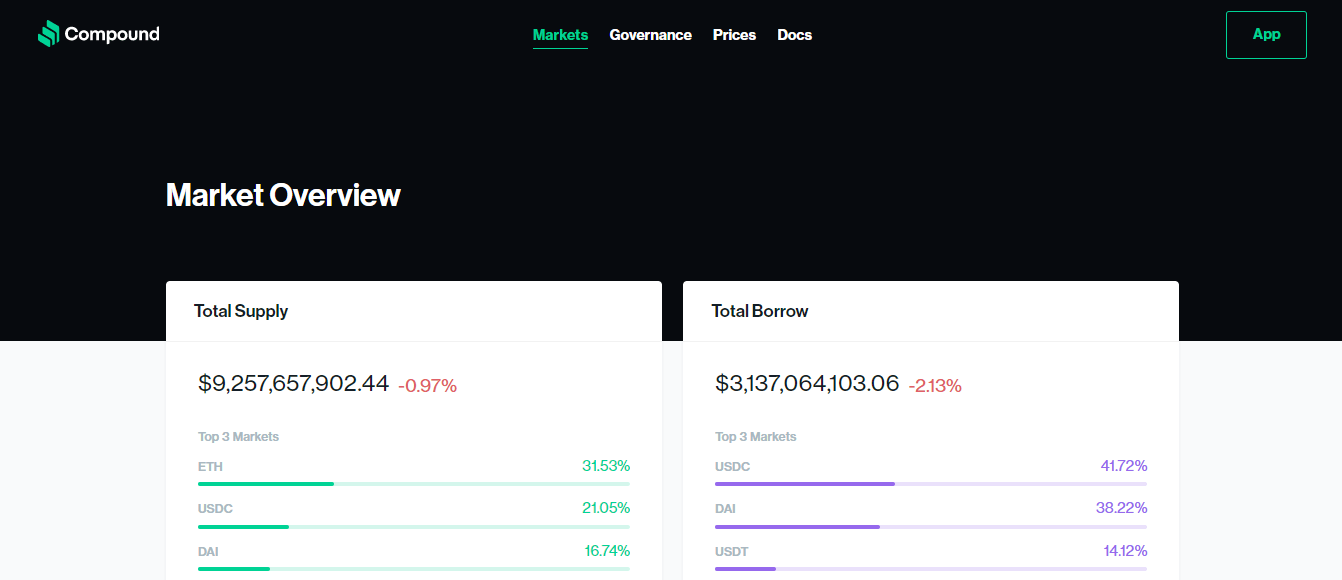Click the Compound logo icon
1342x580 pixels.
tap(49, 34)
